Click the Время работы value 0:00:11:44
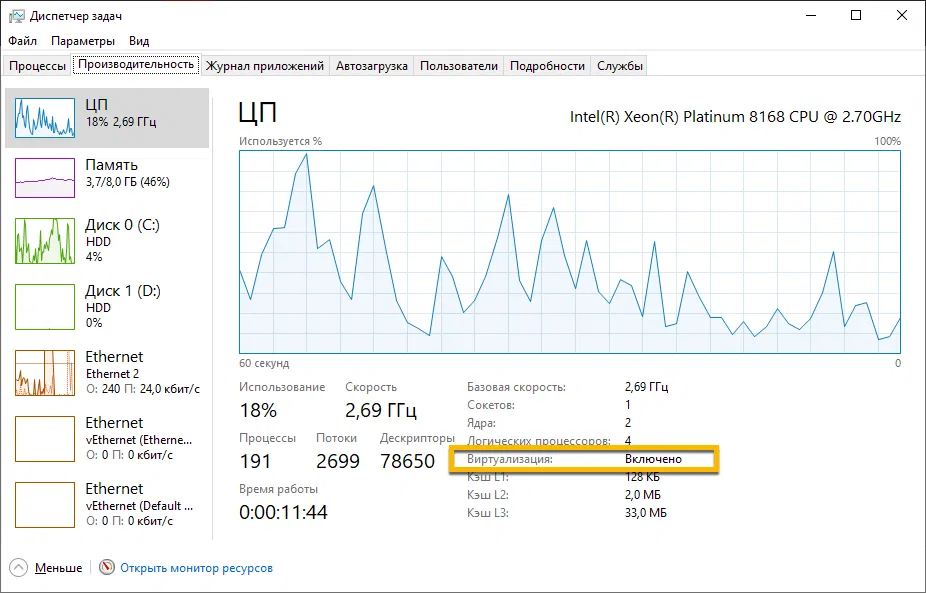Screen dimensions: 926x593 click(283, 512)
